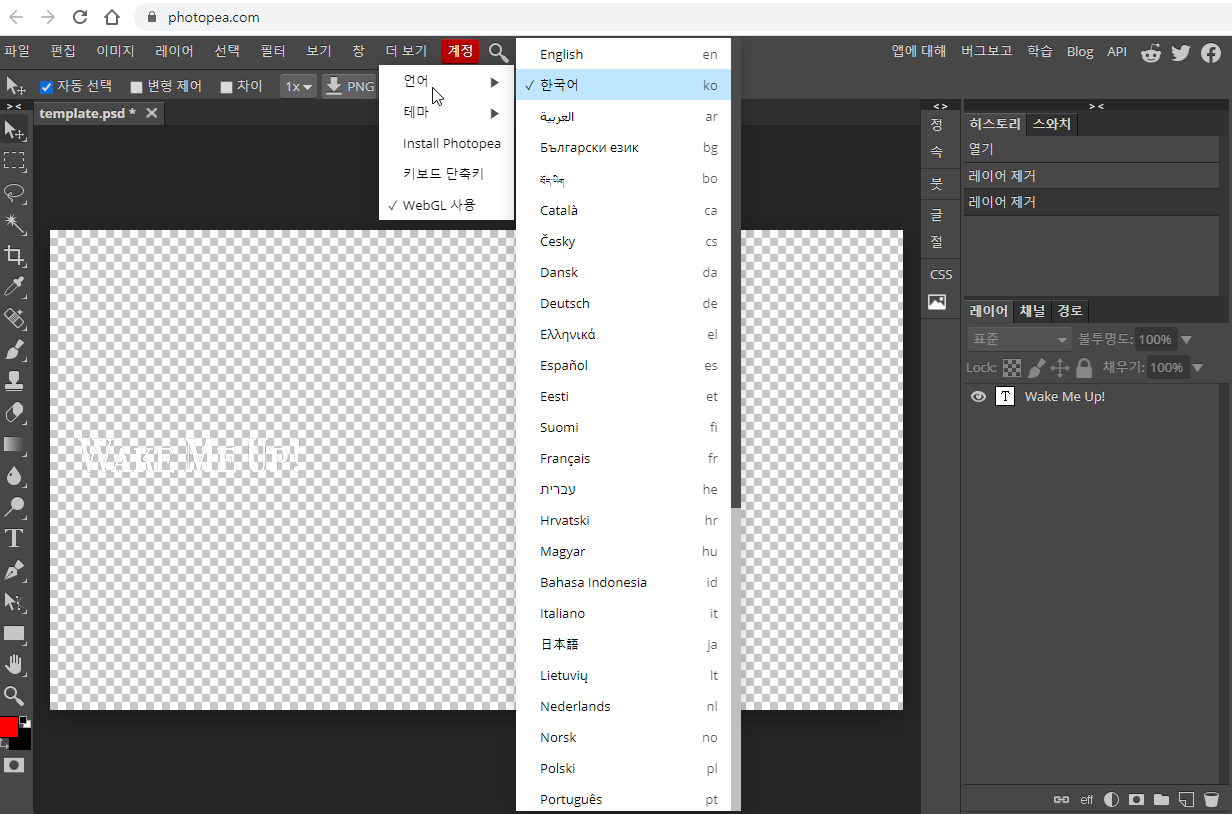The height and width of the screenshot is (814, 1232).
Task: Select the Type tool
Action: pos(14,538)
